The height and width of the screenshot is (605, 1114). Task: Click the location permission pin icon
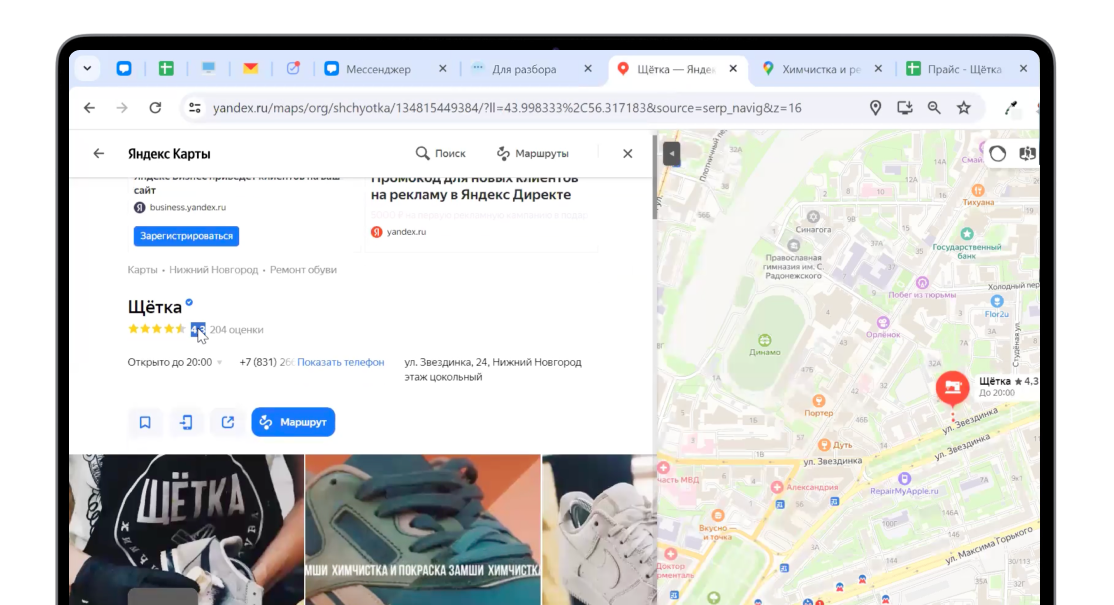pos(875,108)
